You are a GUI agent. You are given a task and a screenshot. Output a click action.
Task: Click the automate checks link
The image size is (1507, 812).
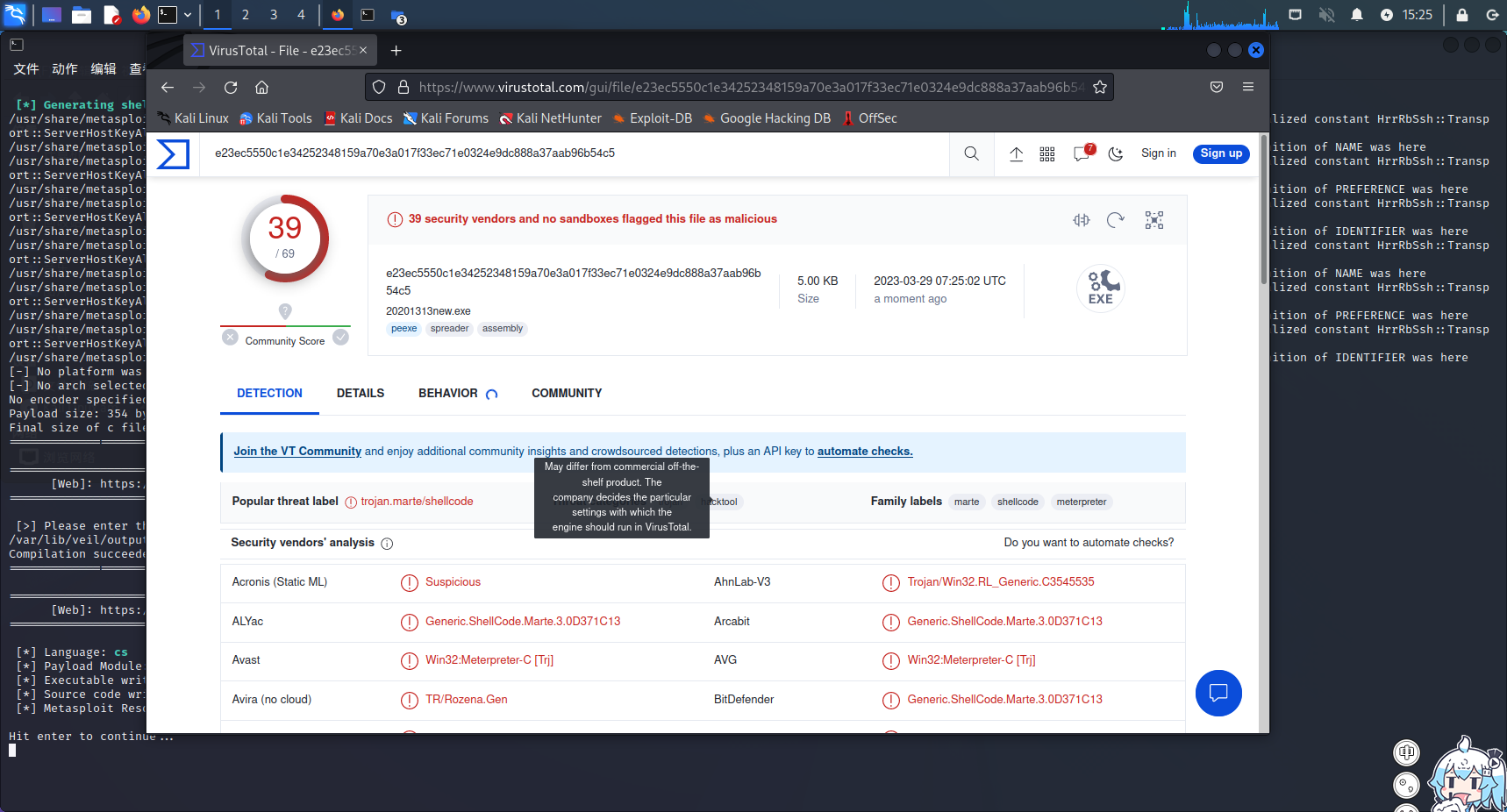[865, 452]
